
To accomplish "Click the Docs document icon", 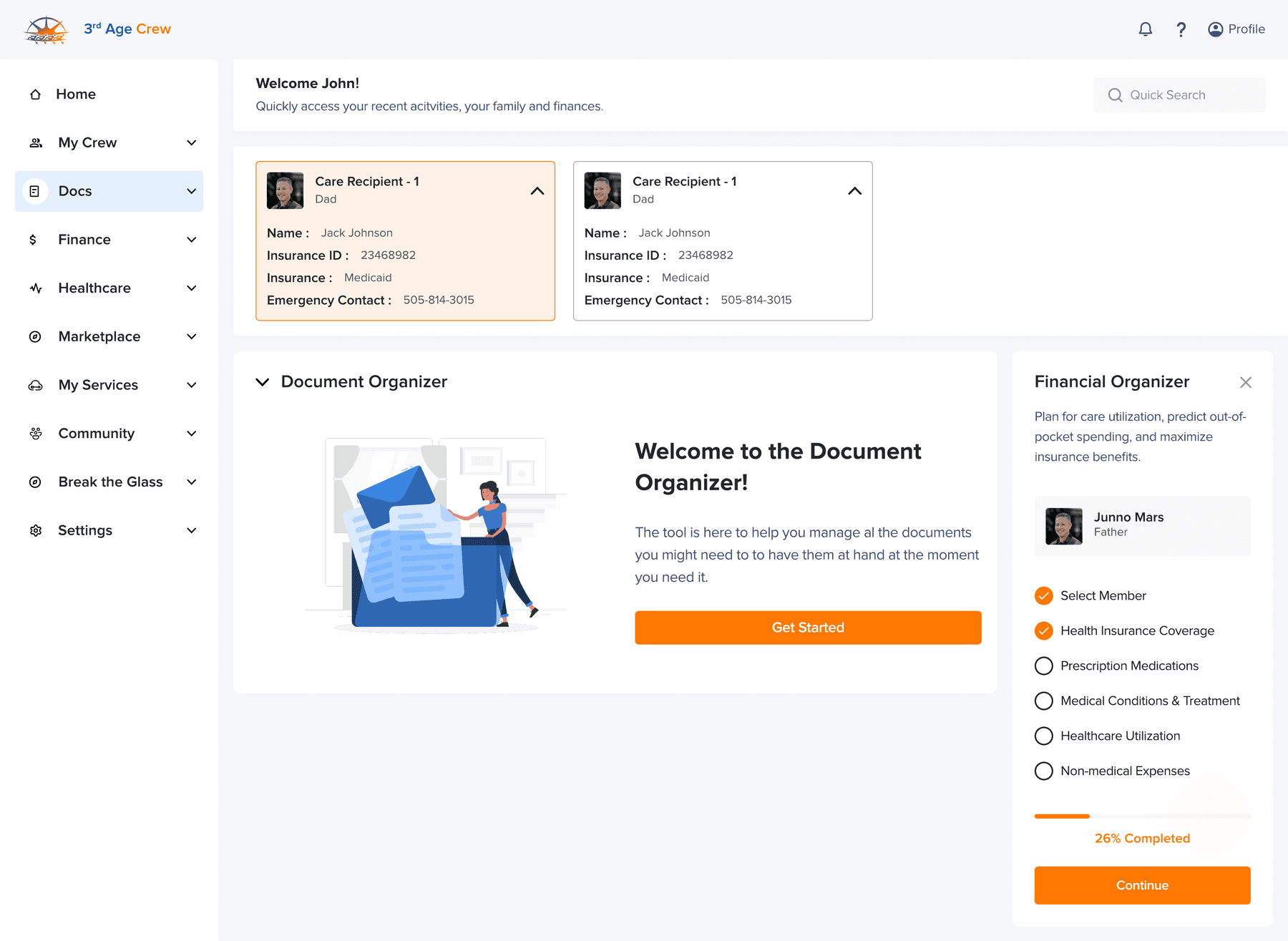I will (x=34, y=191).
